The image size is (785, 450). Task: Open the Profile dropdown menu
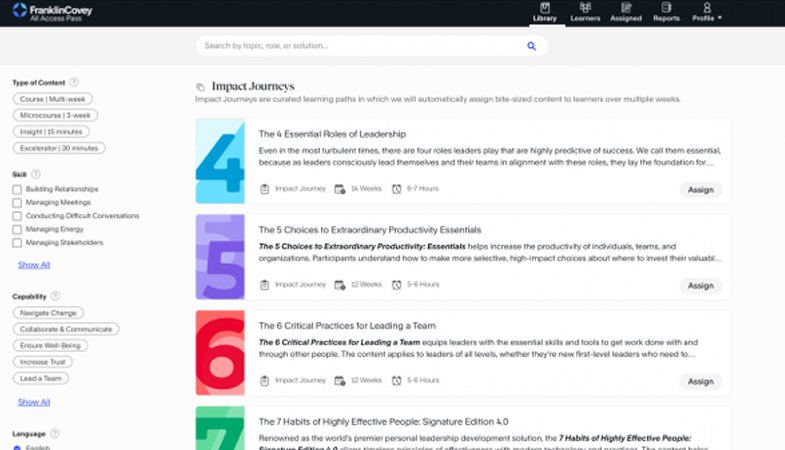pos(707,13)
